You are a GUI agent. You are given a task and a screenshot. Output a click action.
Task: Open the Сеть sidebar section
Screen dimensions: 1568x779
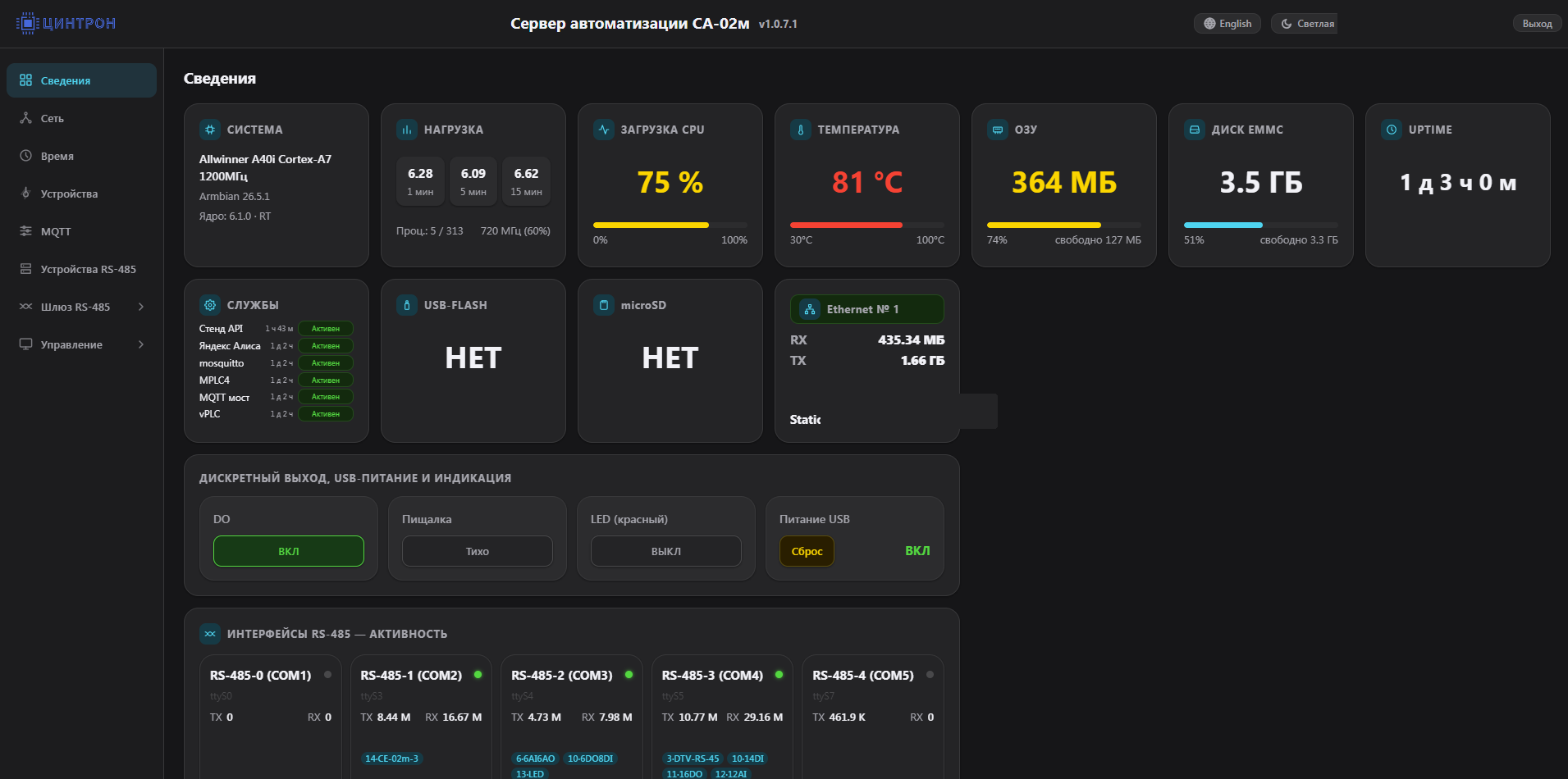81,118
